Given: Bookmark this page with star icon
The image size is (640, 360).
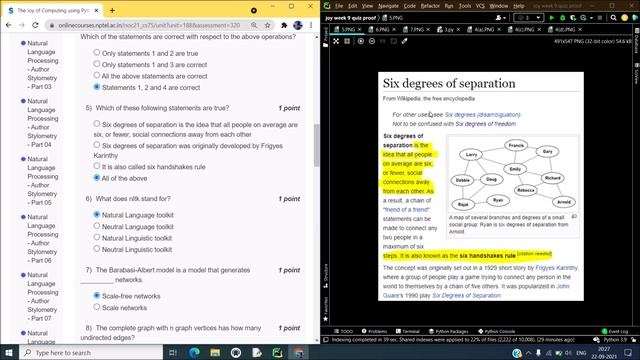Looking at the screenshot, I should pos(267,25).
